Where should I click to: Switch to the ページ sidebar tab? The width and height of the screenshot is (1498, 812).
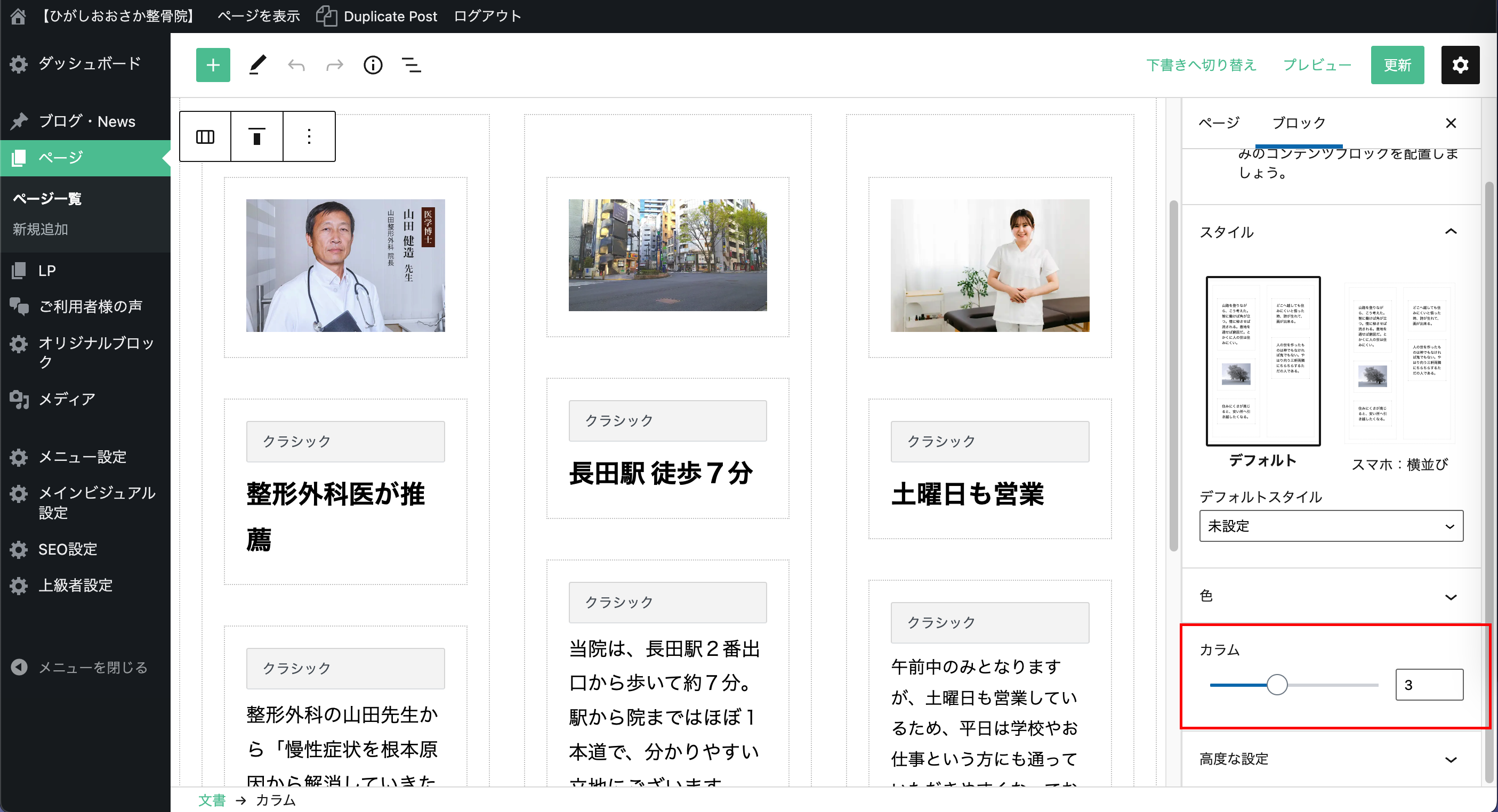tap(1219, 123)
